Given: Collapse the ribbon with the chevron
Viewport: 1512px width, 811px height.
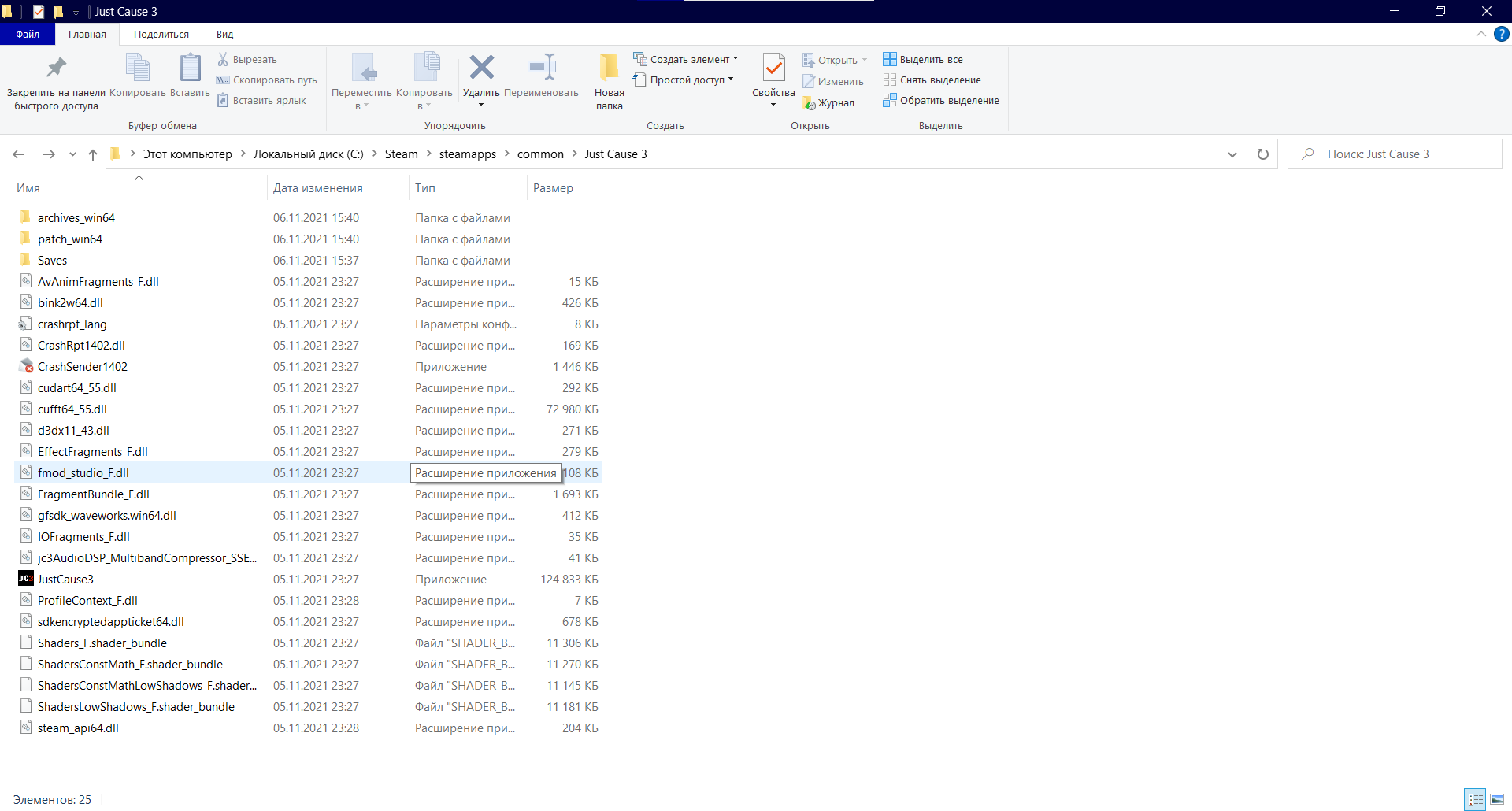Looking at the screenshot, I should click(1481, 34).
